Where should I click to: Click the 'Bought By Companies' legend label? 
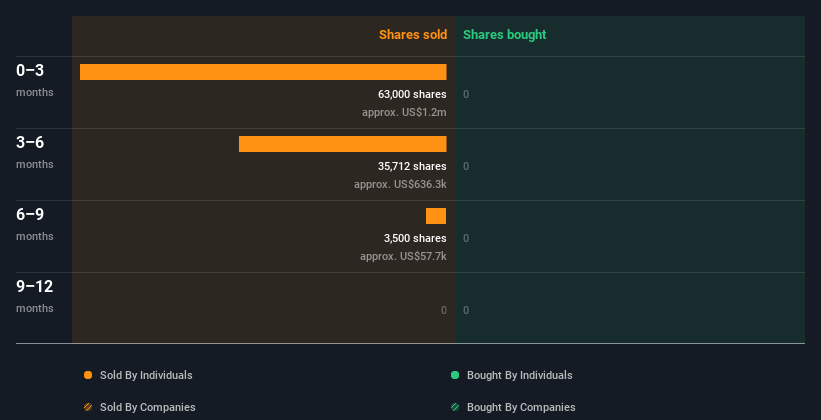[x=521, y=407]
